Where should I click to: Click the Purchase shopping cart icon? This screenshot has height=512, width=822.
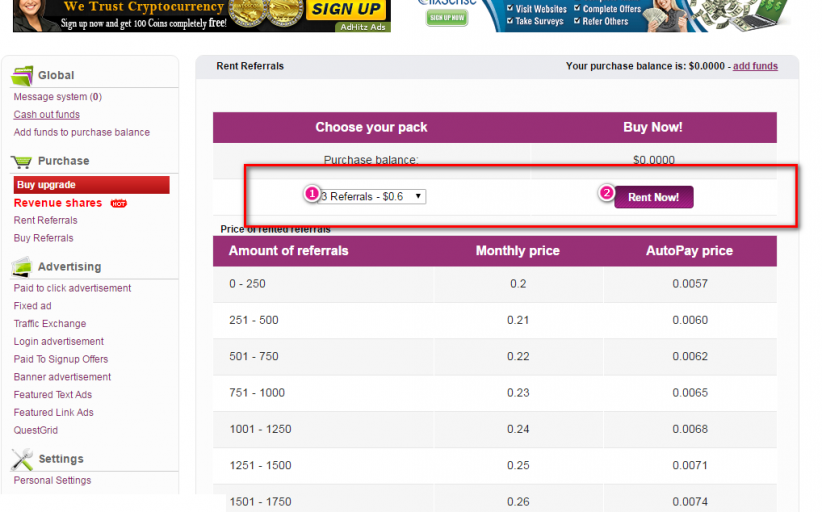pos(22,161)
